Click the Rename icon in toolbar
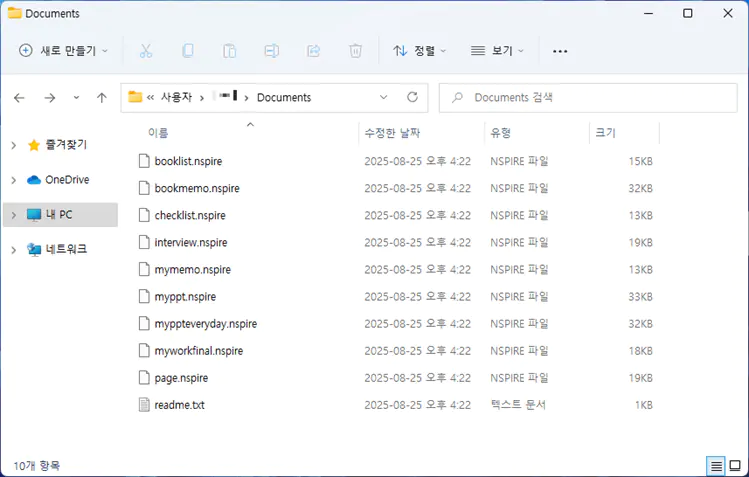749x477 pixels. coord(271,50)
